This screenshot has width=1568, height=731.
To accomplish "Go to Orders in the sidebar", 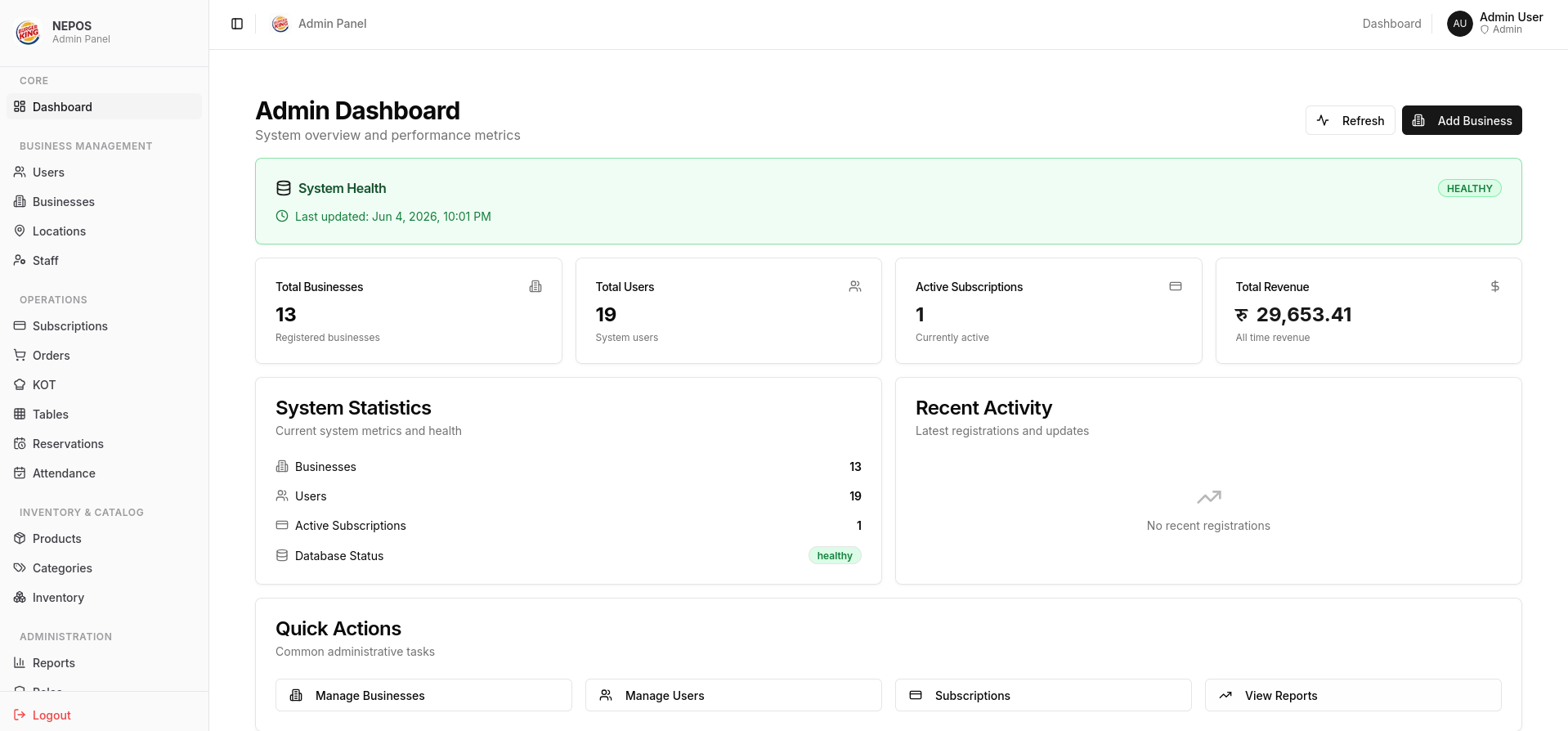I will tap(104, 355).
